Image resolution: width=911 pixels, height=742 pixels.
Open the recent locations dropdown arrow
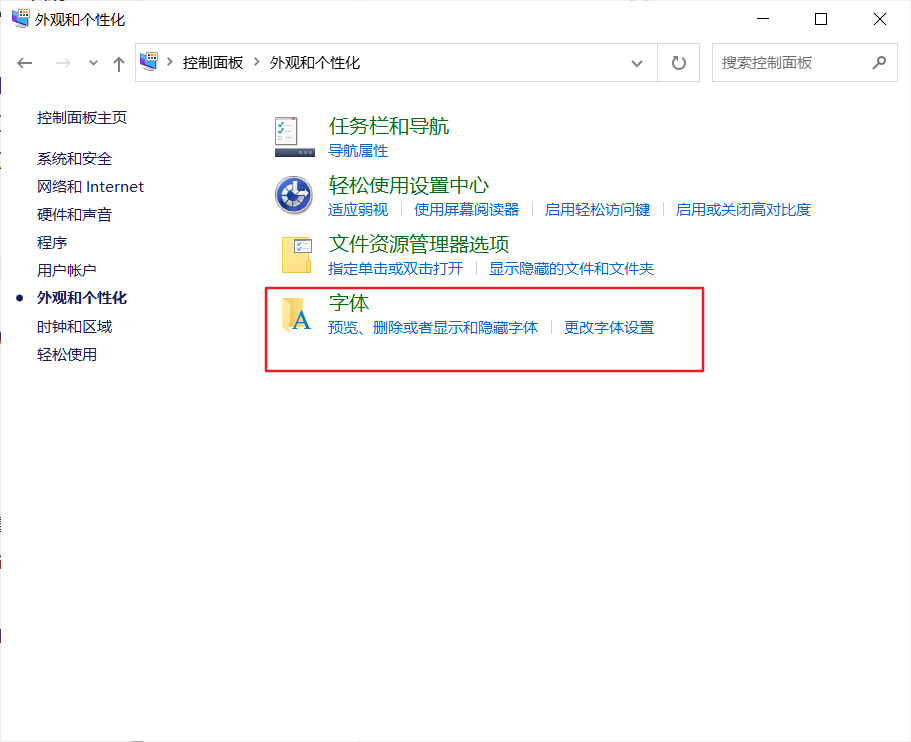click(93, 63)
